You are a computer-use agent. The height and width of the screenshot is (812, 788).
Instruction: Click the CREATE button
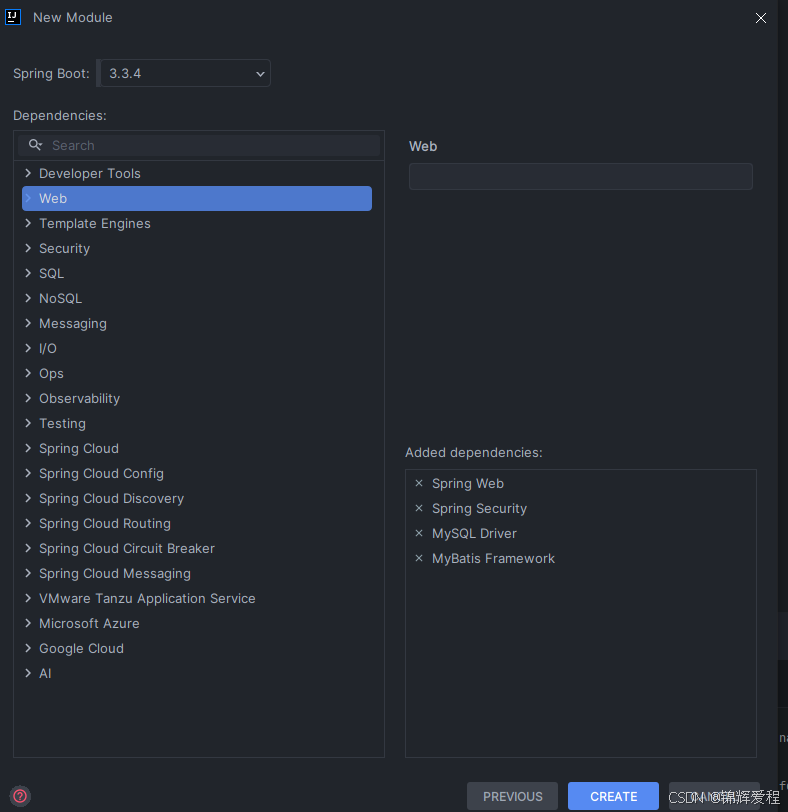pyautogui.click(x=614, y=796)
